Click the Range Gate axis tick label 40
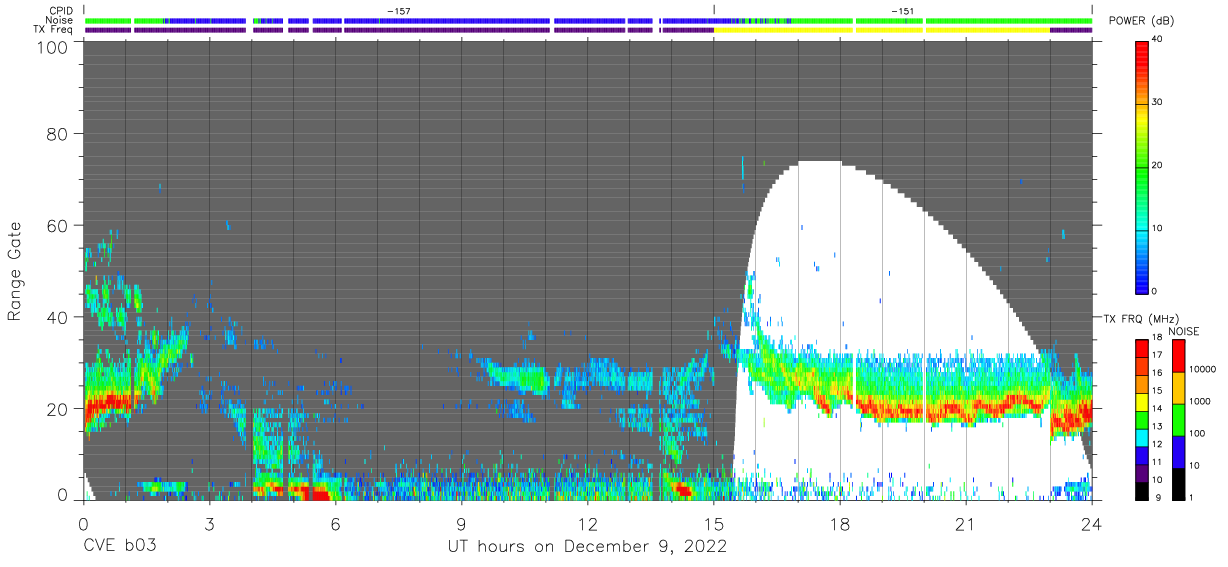 coord(57,317)
